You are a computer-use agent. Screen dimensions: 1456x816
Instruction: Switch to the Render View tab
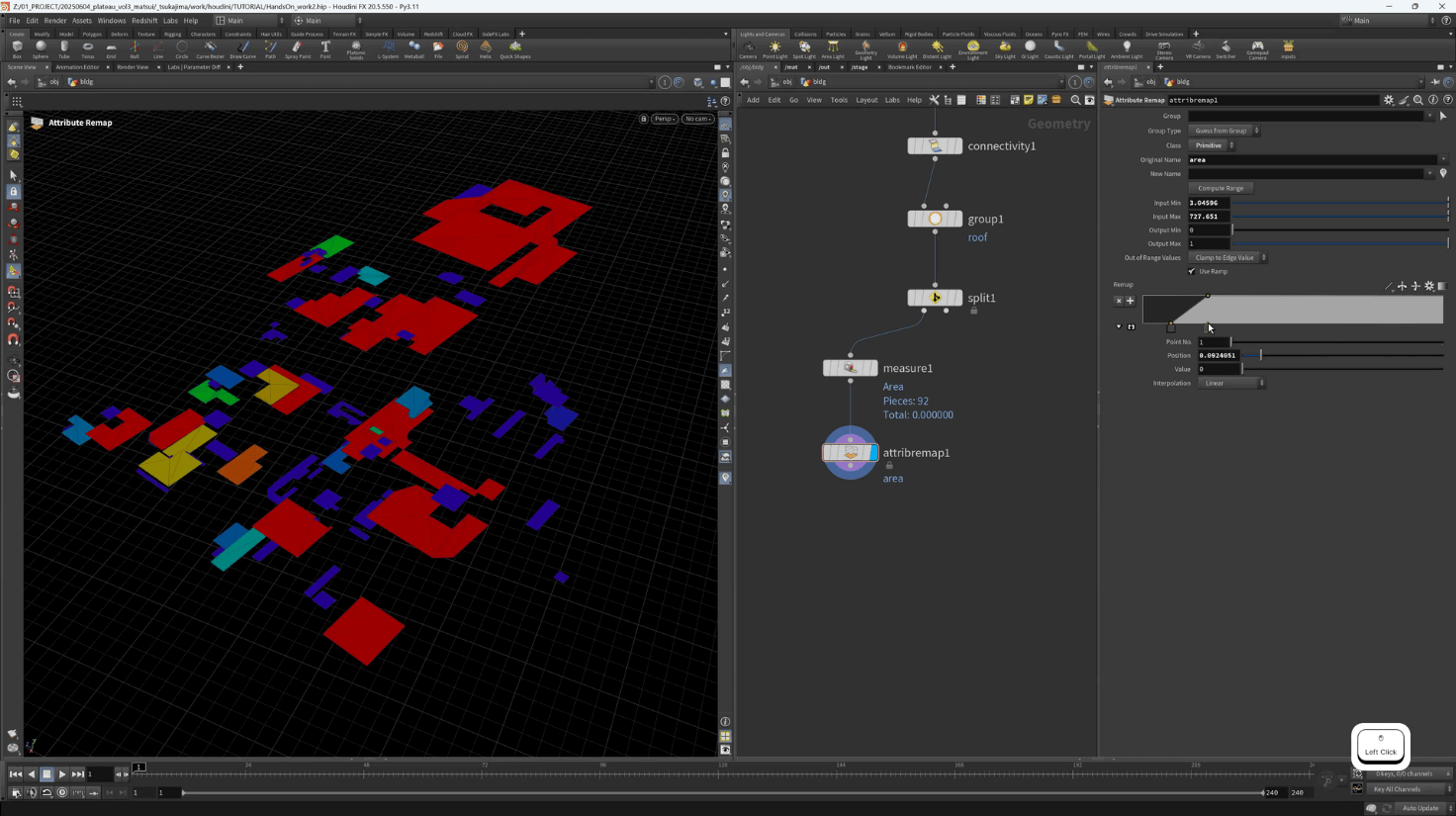[133, 67]
